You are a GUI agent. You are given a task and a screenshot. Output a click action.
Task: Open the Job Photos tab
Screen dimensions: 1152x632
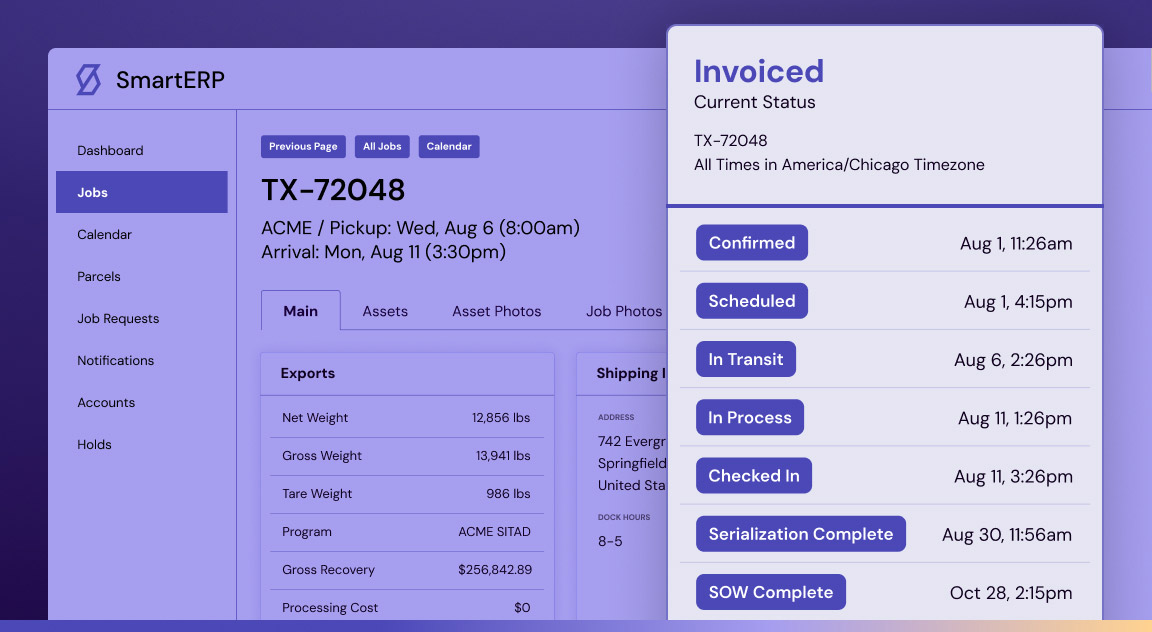tap(623, 311)
